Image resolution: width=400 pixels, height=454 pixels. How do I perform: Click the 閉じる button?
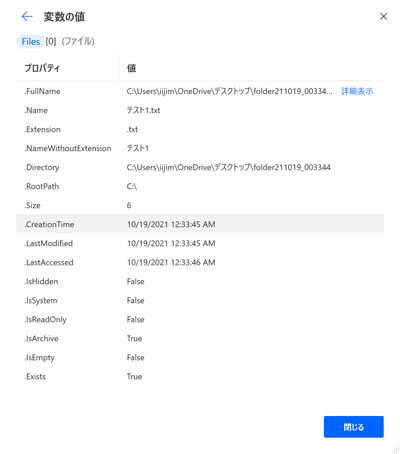[x=354, y=427]
